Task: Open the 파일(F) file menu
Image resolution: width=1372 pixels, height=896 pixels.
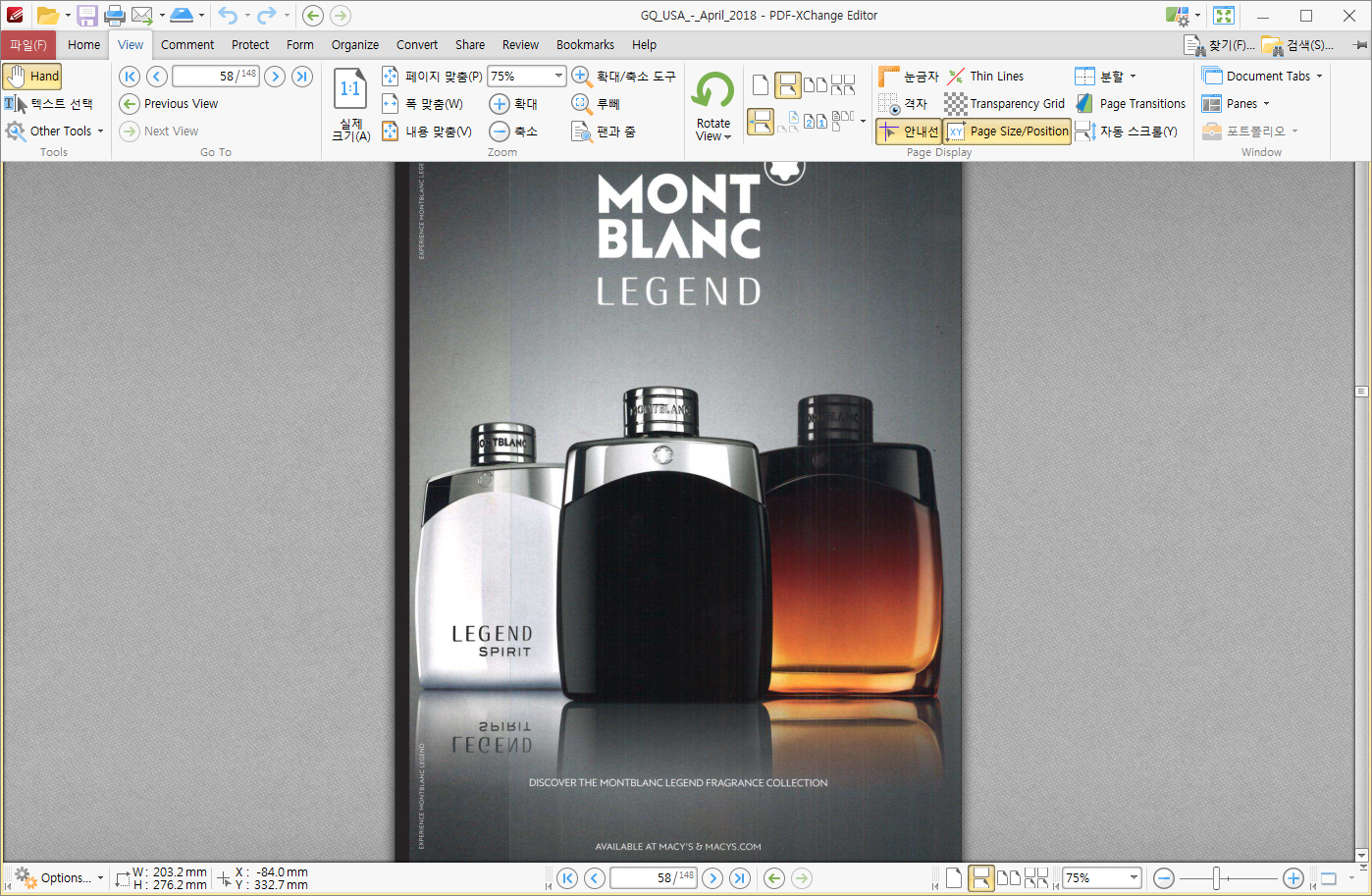Action: click(x=28, y=44)
